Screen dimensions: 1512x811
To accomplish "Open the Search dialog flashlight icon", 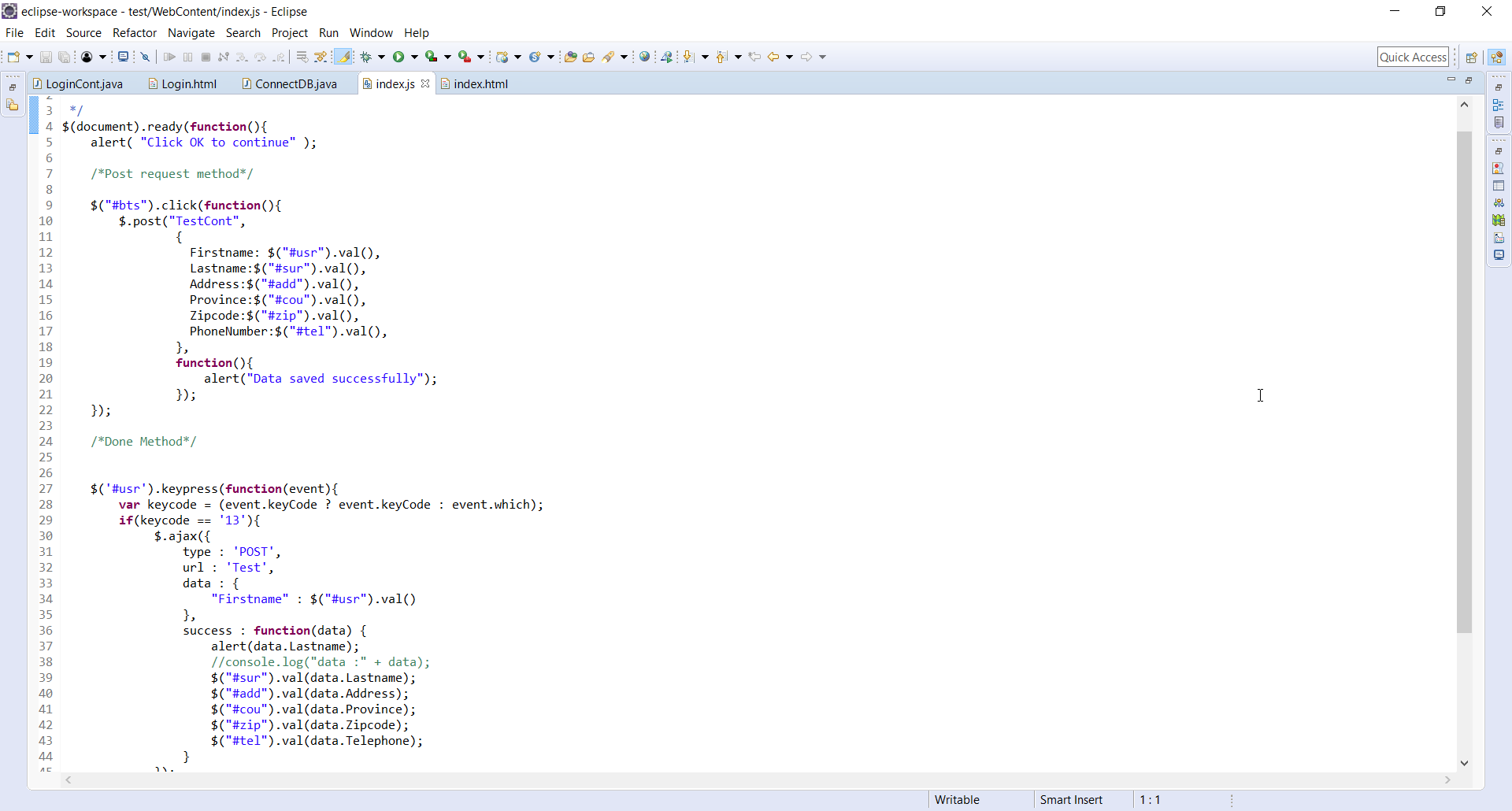I will point(610,56).
